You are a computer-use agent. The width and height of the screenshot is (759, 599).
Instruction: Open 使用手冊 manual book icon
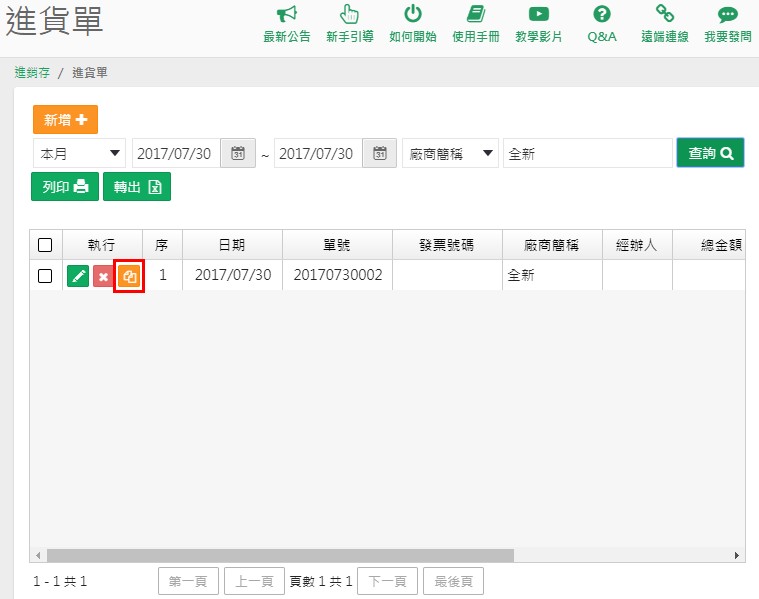tap(476, 14)
